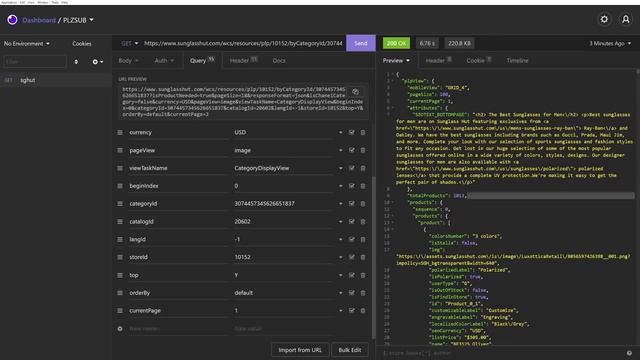Switch to the Docs tab
Screen dimensions: 640x360
pos(279,60)
